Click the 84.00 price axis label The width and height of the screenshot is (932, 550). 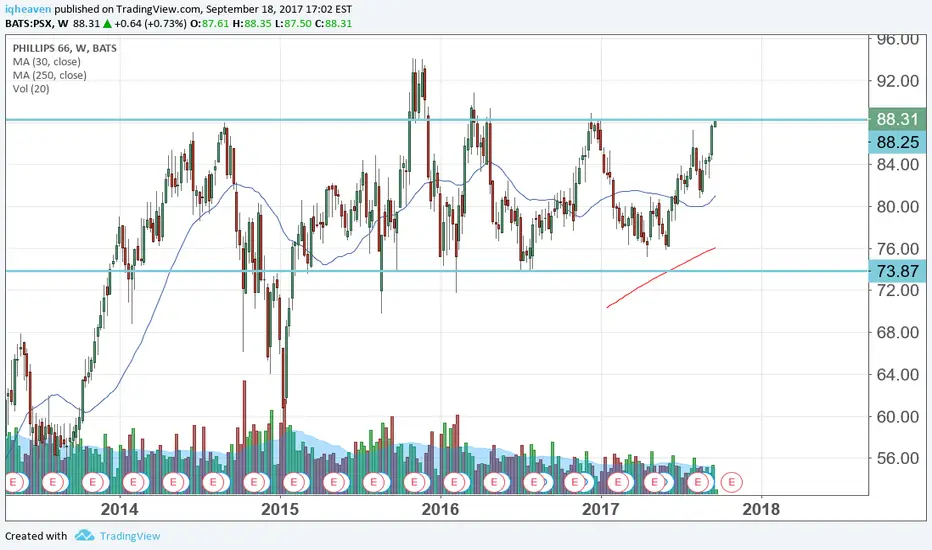(898, 165)
